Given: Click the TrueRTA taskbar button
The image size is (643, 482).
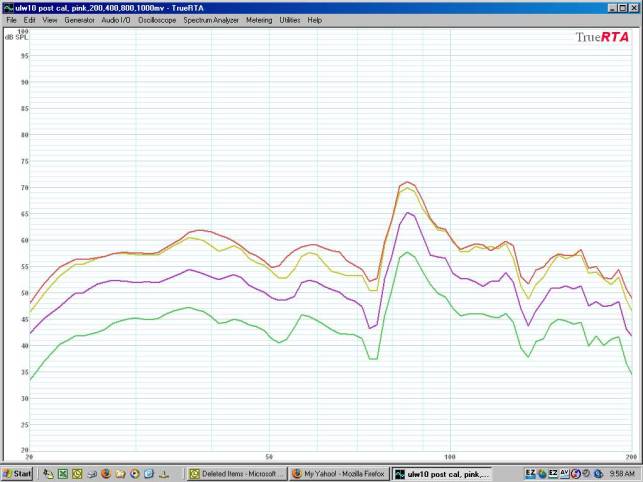Looking at the screenshot, I should [x=440, y=473].
